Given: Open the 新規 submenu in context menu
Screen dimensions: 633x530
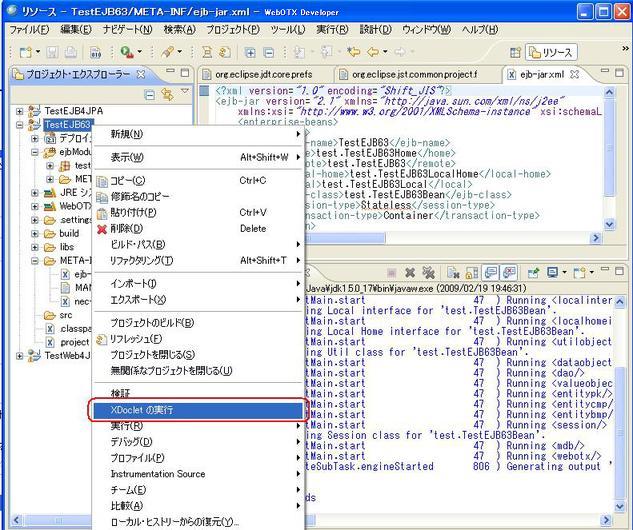Looking at the screenshot, I should tap(127, 134).
